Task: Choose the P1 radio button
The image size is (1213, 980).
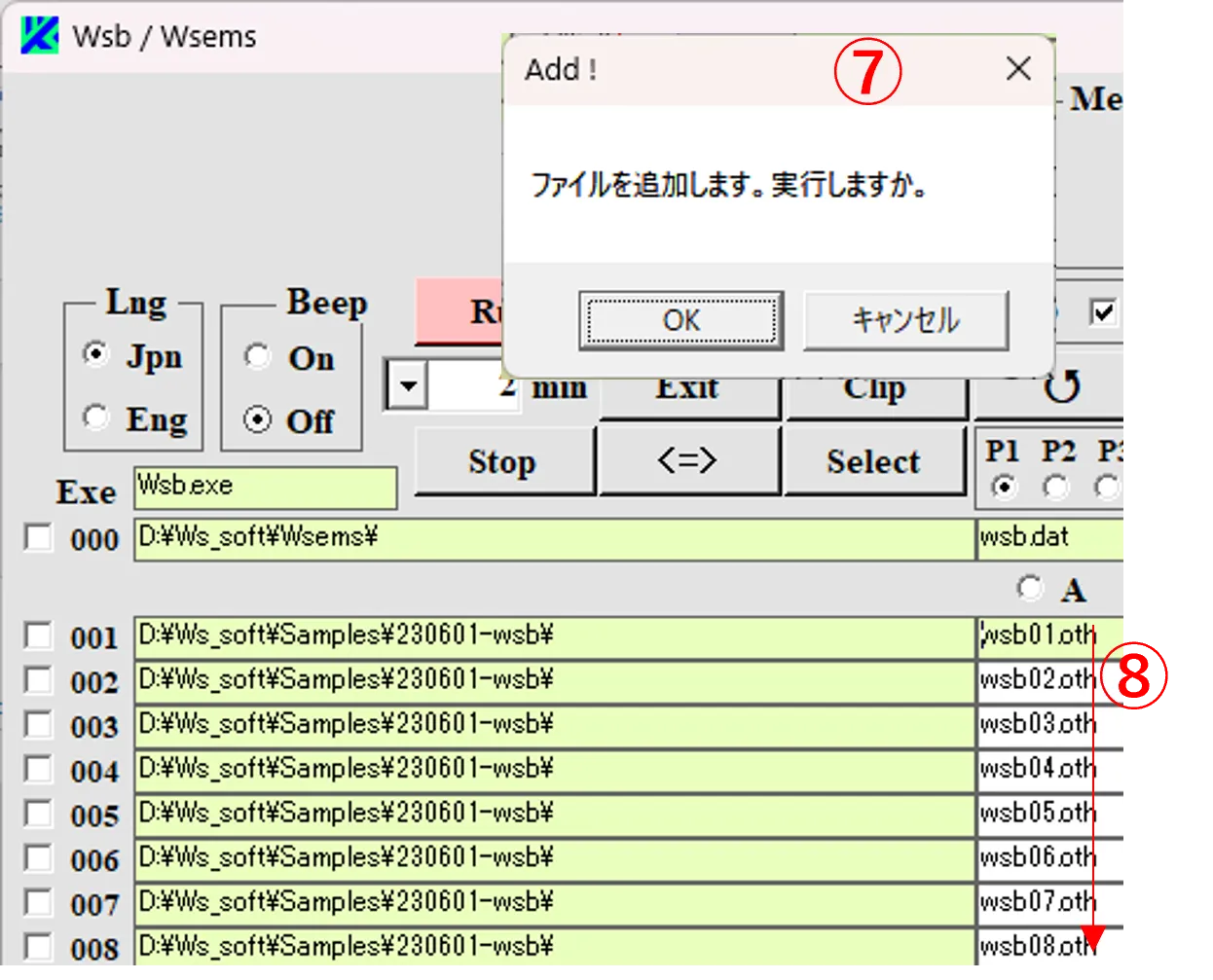Action: coord(1003,487)
